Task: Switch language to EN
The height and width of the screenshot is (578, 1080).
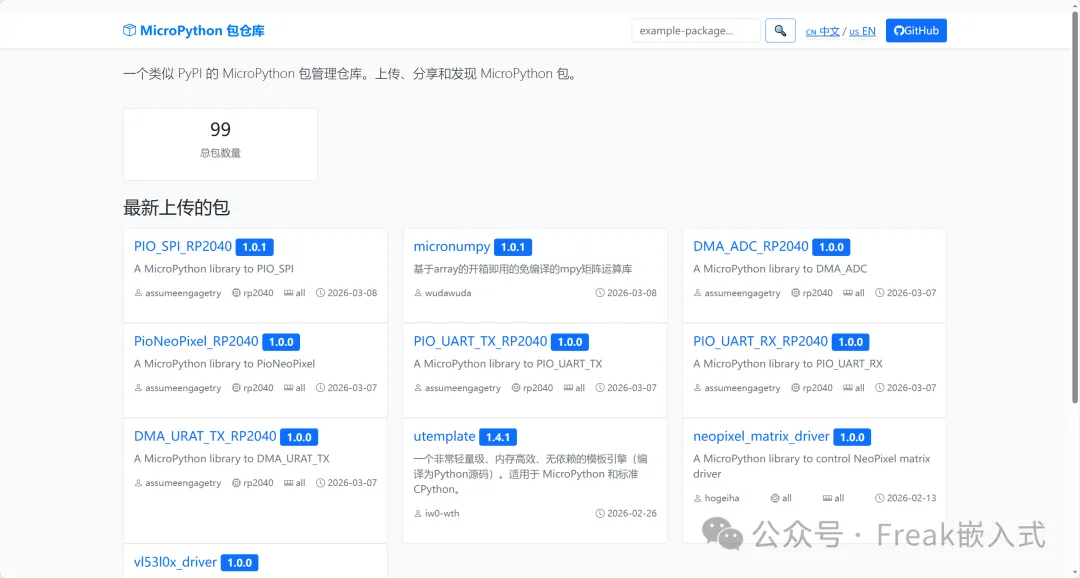Action: 862,31
